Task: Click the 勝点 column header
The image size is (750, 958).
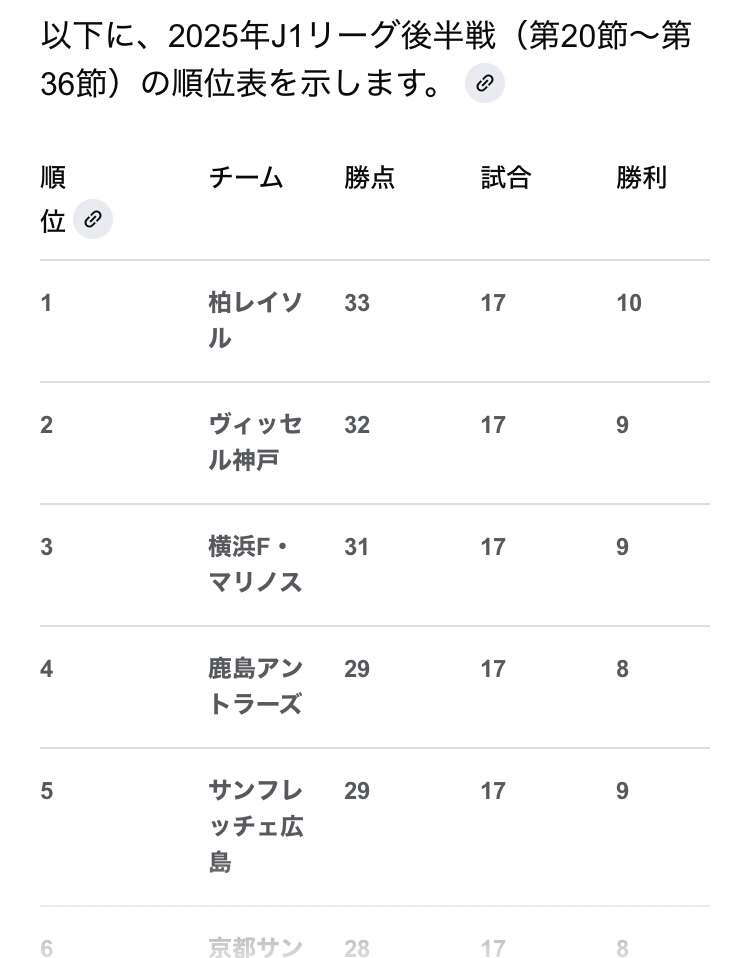Action: (370, 178)
